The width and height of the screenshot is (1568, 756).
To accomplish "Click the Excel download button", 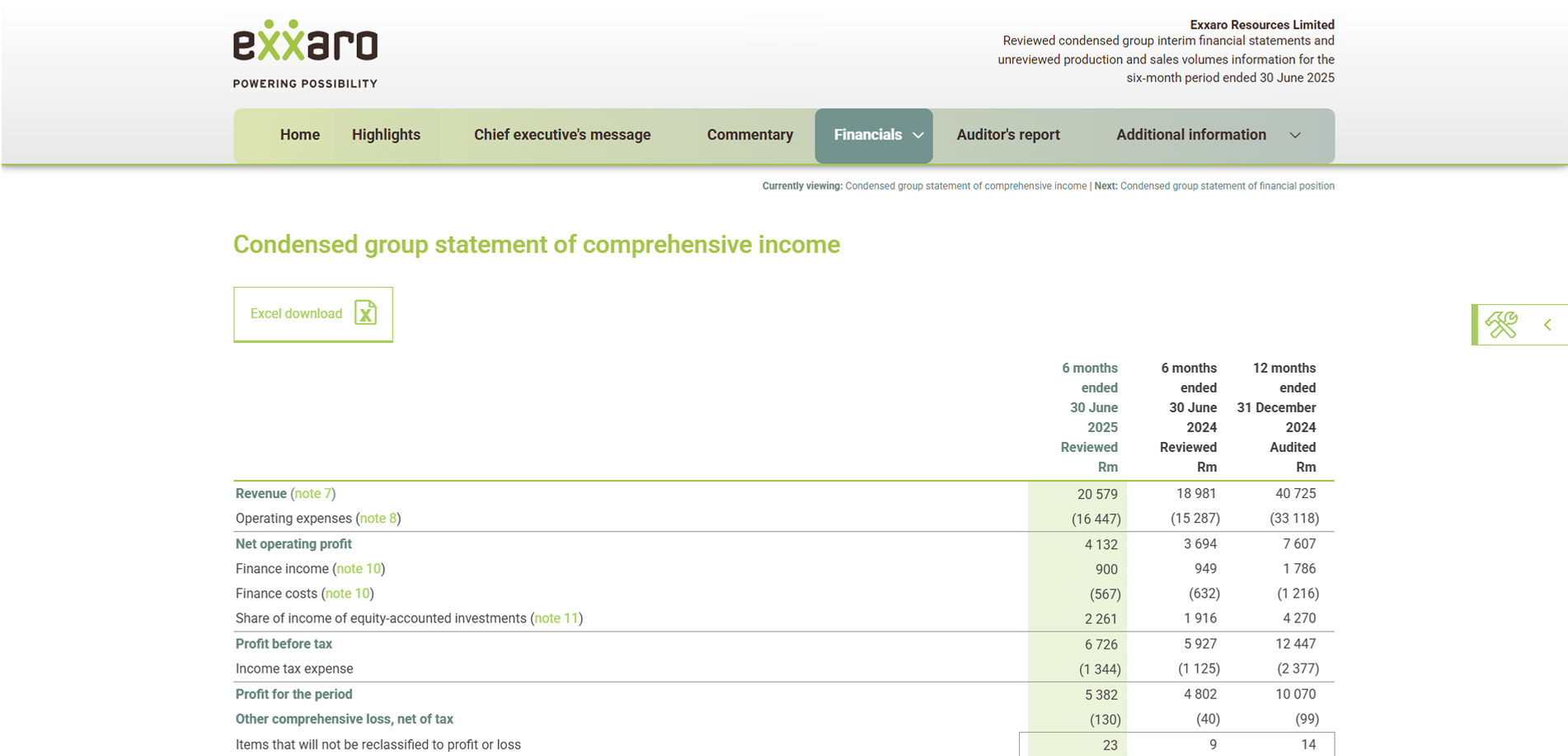I will [313, 314].
